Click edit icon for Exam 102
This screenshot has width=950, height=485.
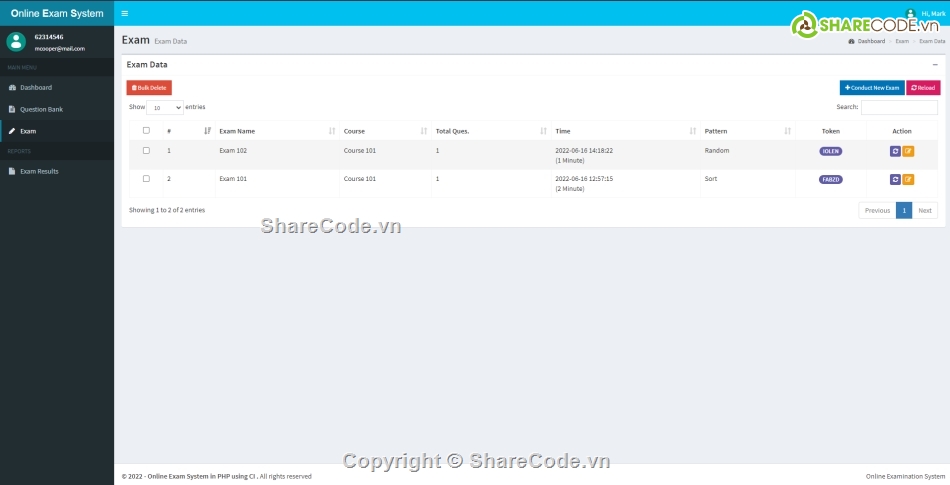pos(908,151)
